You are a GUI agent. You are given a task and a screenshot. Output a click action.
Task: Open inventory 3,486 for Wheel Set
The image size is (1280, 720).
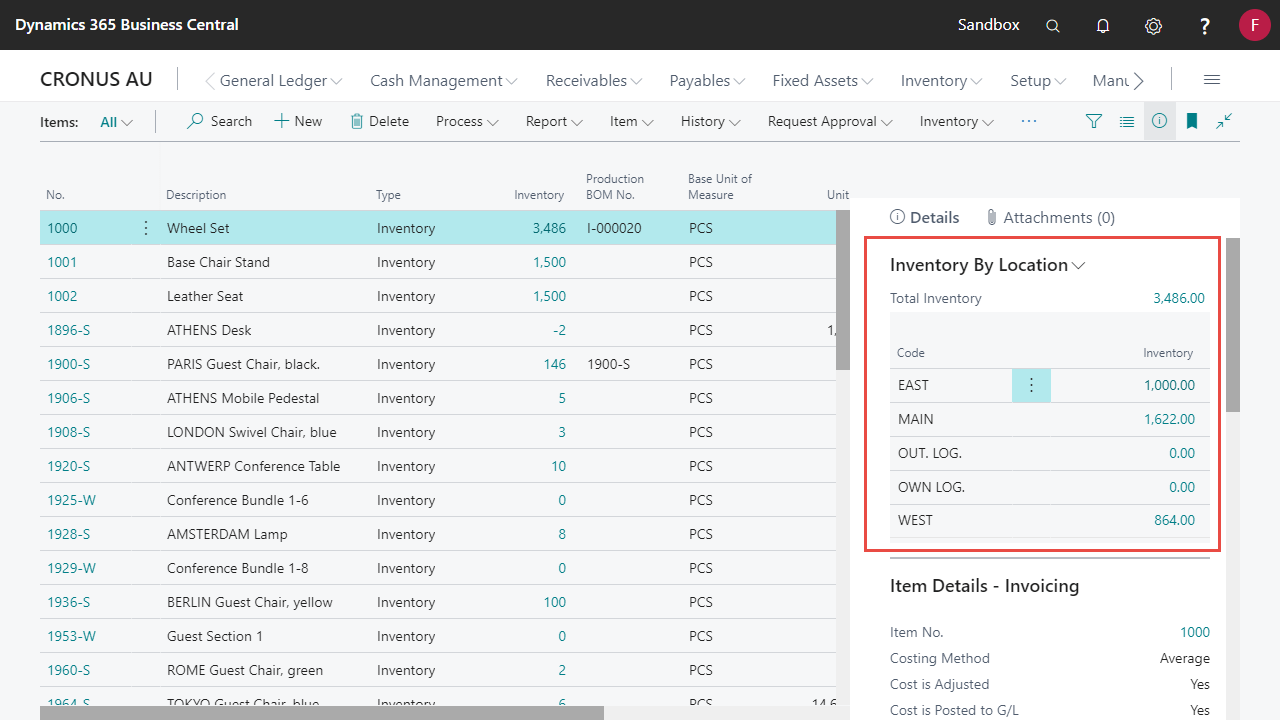pos(549,228)
